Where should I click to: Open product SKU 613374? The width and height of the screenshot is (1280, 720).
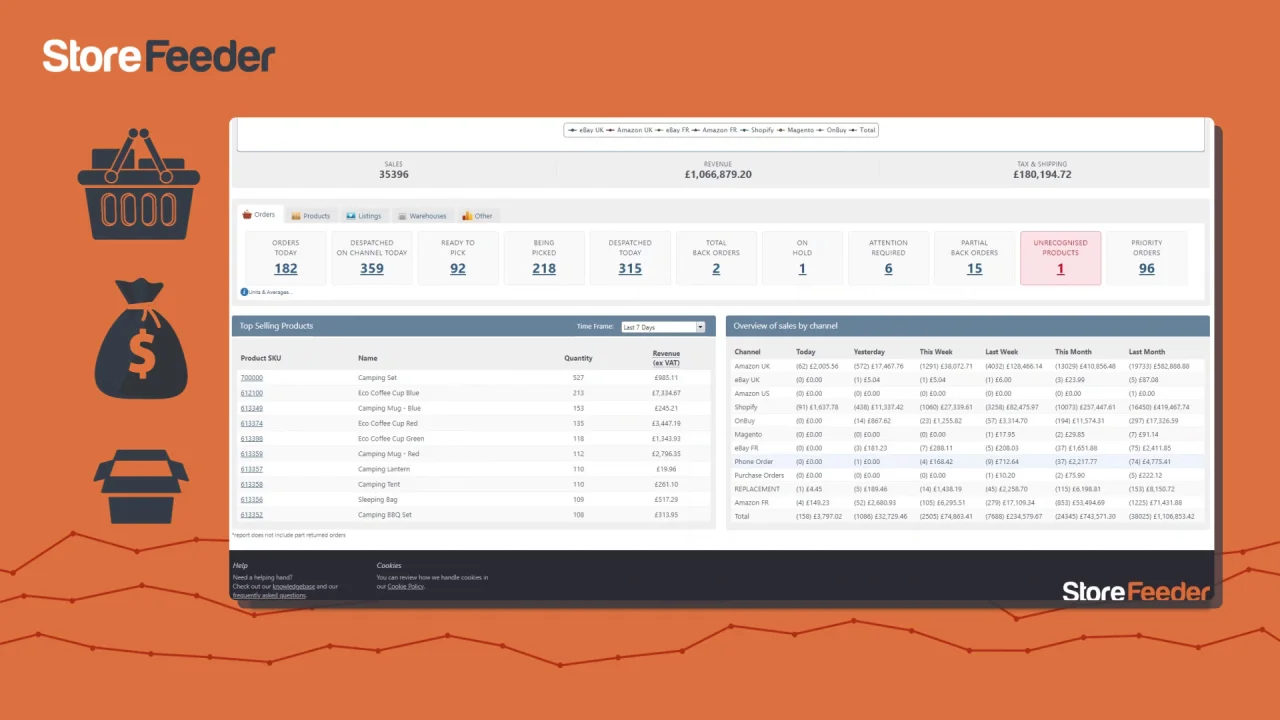252,424
